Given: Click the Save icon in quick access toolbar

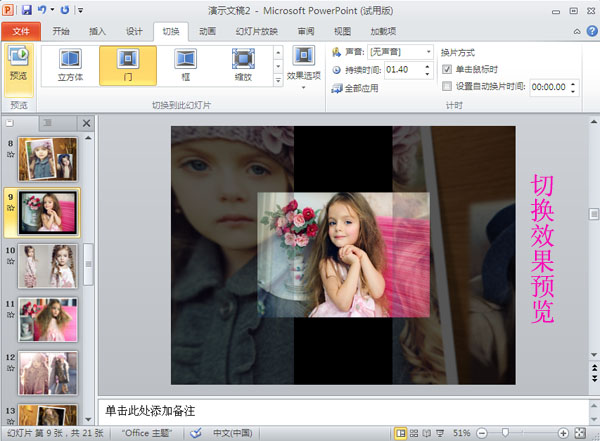Looking at the screenshot, I should coord(27,9).
